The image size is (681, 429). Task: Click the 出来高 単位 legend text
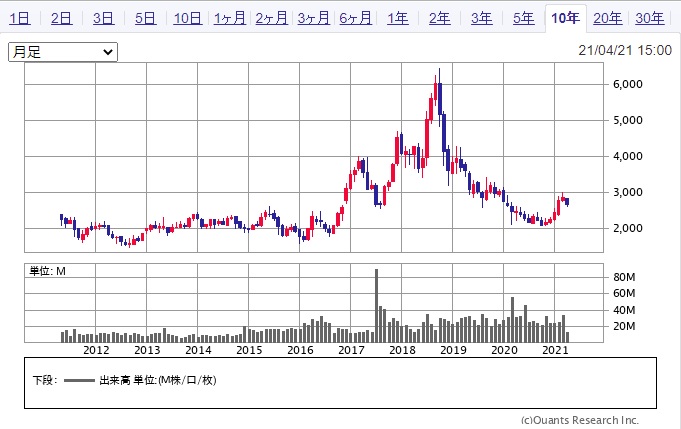(x=158, y=380)
